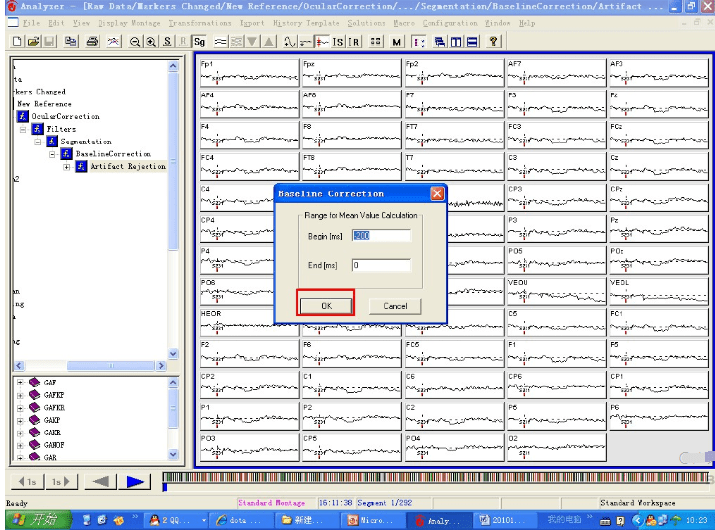Click the M toolbar icon

click(396, 42)
